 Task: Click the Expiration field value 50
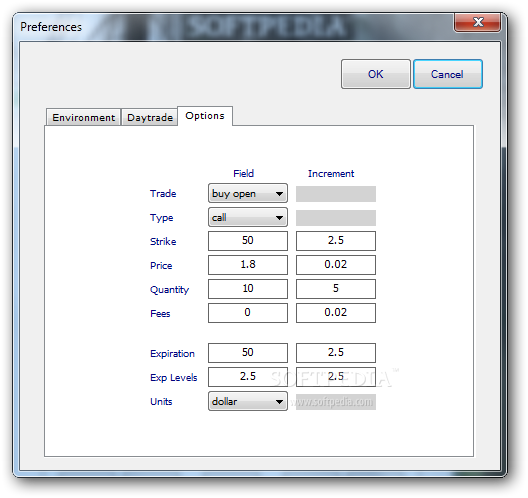248,353
